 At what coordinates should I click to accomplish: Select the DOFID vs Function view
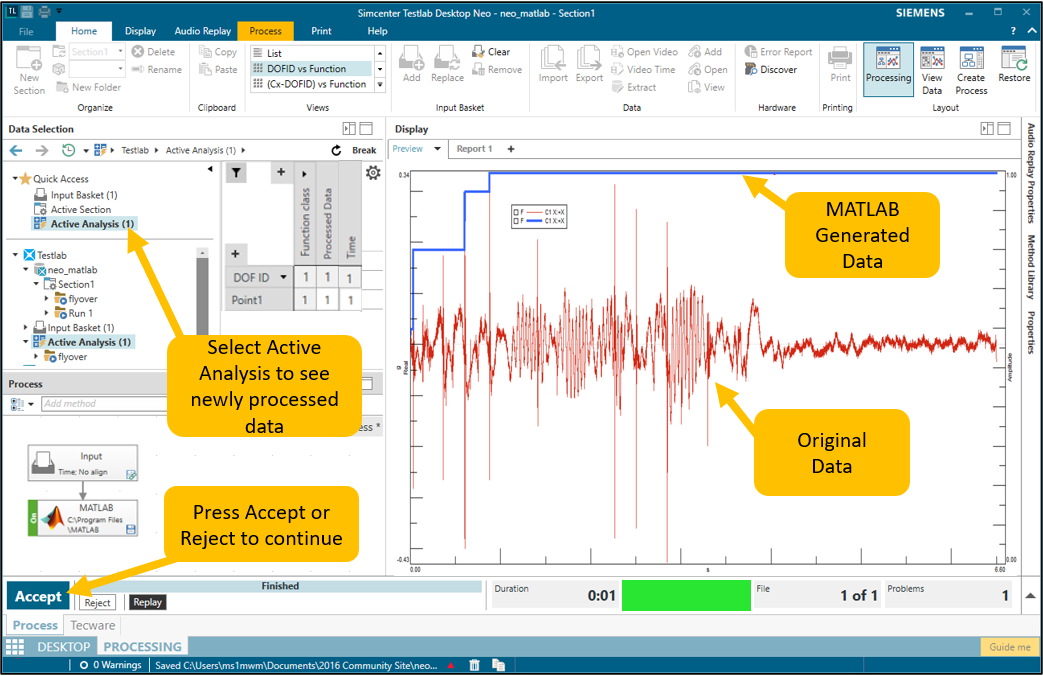pyautogui.click(x=311, y=69)
